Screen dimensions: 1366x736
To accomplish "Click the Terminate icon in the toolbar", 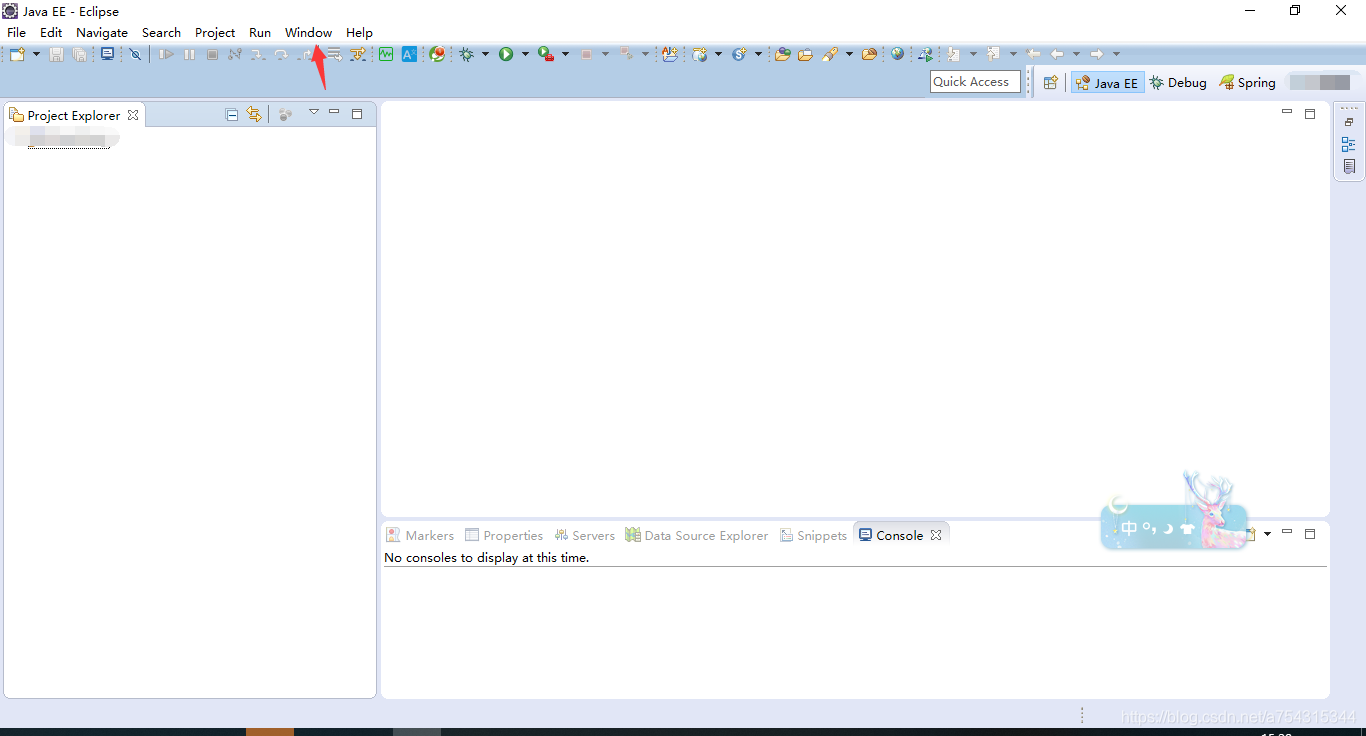I will coord(211,54).
